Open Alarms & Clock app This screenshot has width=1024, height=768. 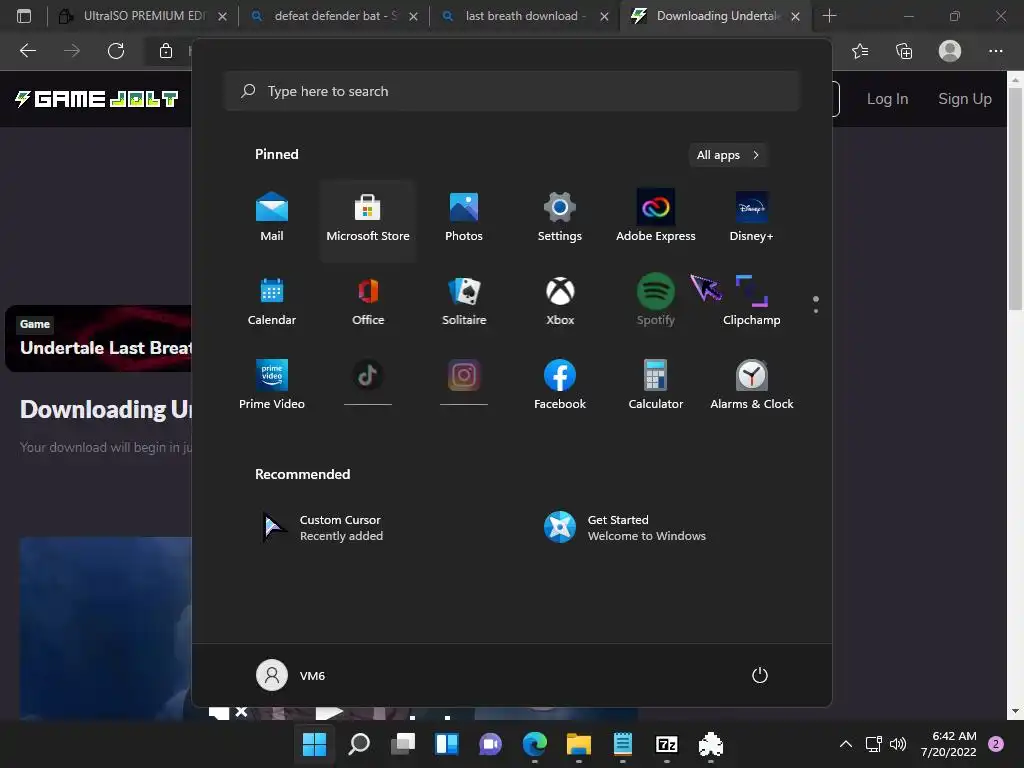752,385
